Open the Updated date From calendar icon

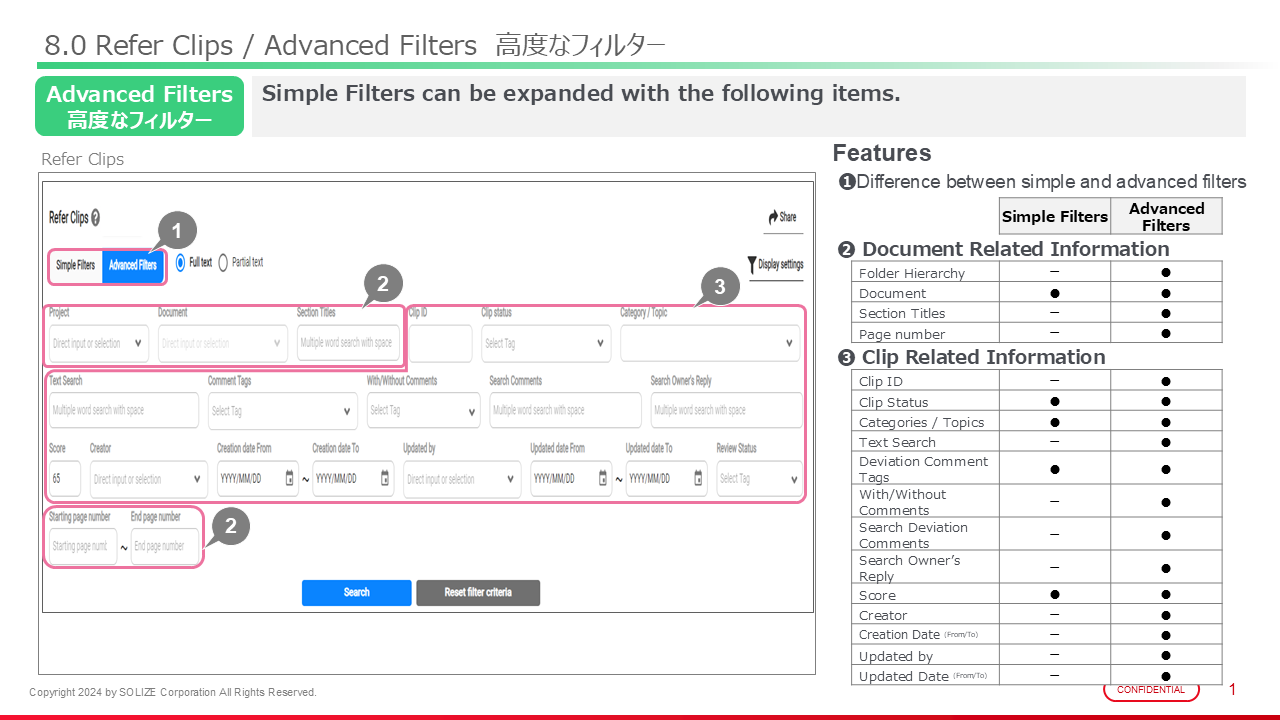click(x=603, y=479)
